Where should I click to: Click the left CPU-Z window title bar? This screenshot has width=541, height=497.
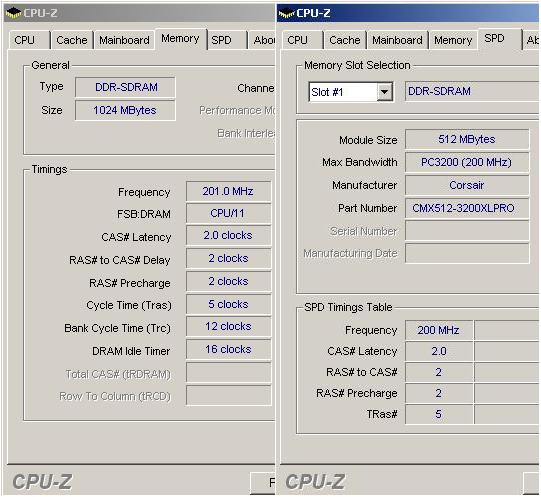click(x=140, y=13)
